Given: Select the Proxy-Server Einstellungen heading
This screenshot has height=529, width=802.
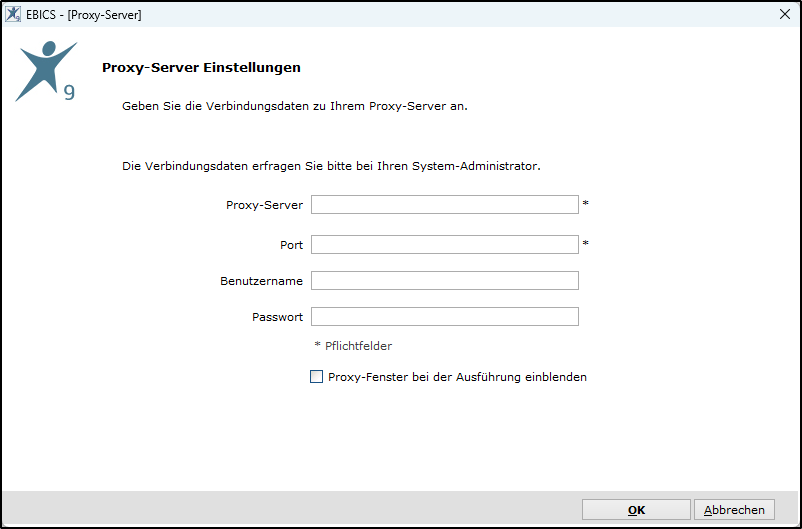Looking at the screenshot, I should 201,68.
